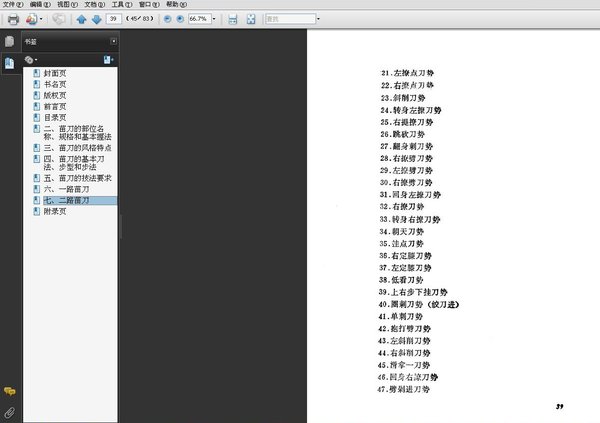Click the fit full page icon

[x=251, y=19]
